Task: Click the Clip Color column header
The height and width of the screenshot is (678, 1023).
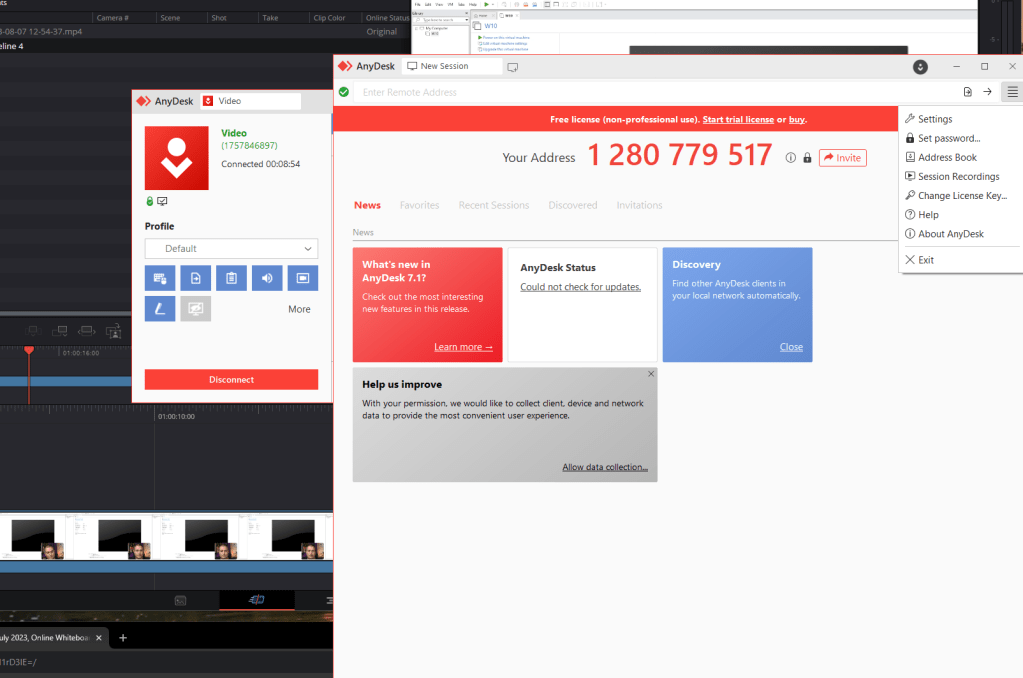Action: [329, 18]
